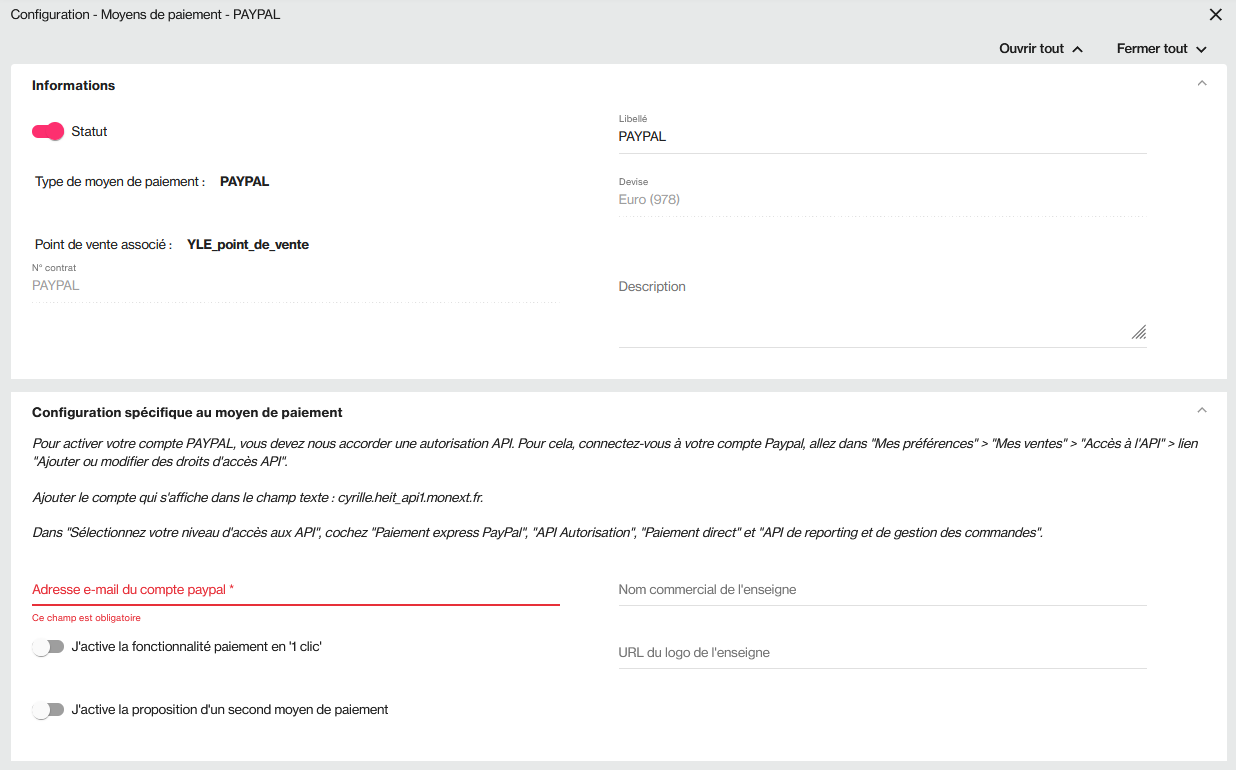Focus Adresse e-mail du compte paypal field
Viewport: 1236px width, 770px height.
click(296, 590)
